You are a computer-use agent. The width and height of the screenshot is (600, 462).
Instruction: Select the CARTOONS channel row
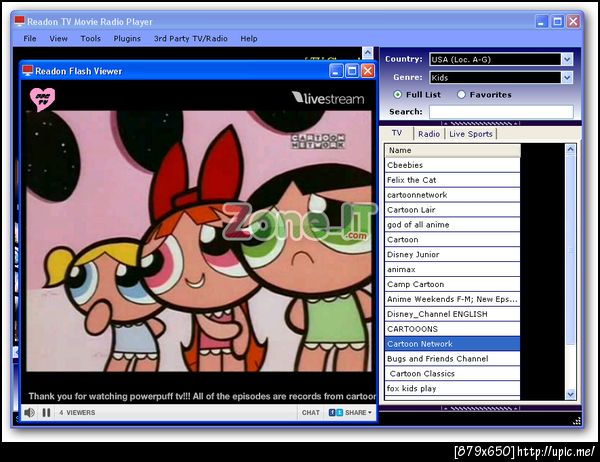coord(452,329)
